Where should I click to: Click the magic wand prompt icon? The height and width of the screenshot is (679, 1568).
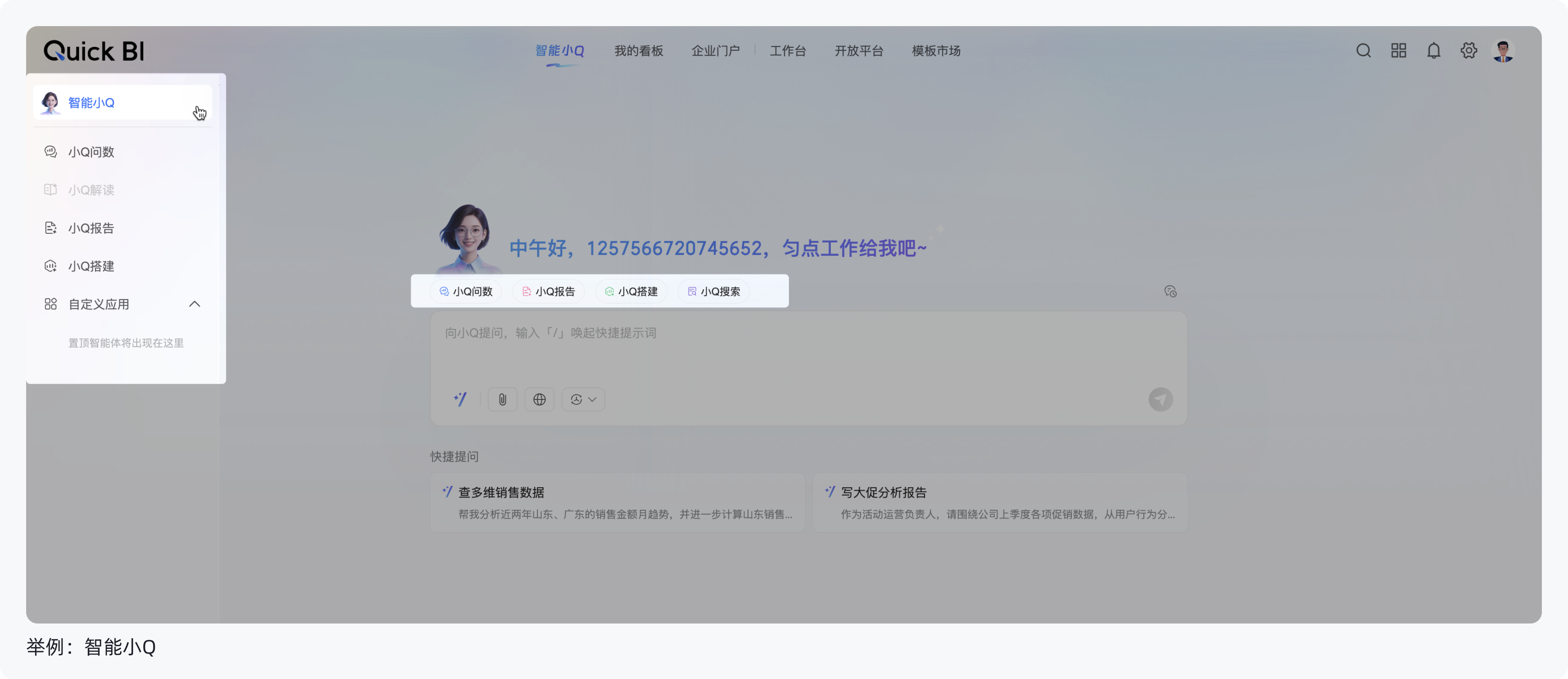point(461,399)
